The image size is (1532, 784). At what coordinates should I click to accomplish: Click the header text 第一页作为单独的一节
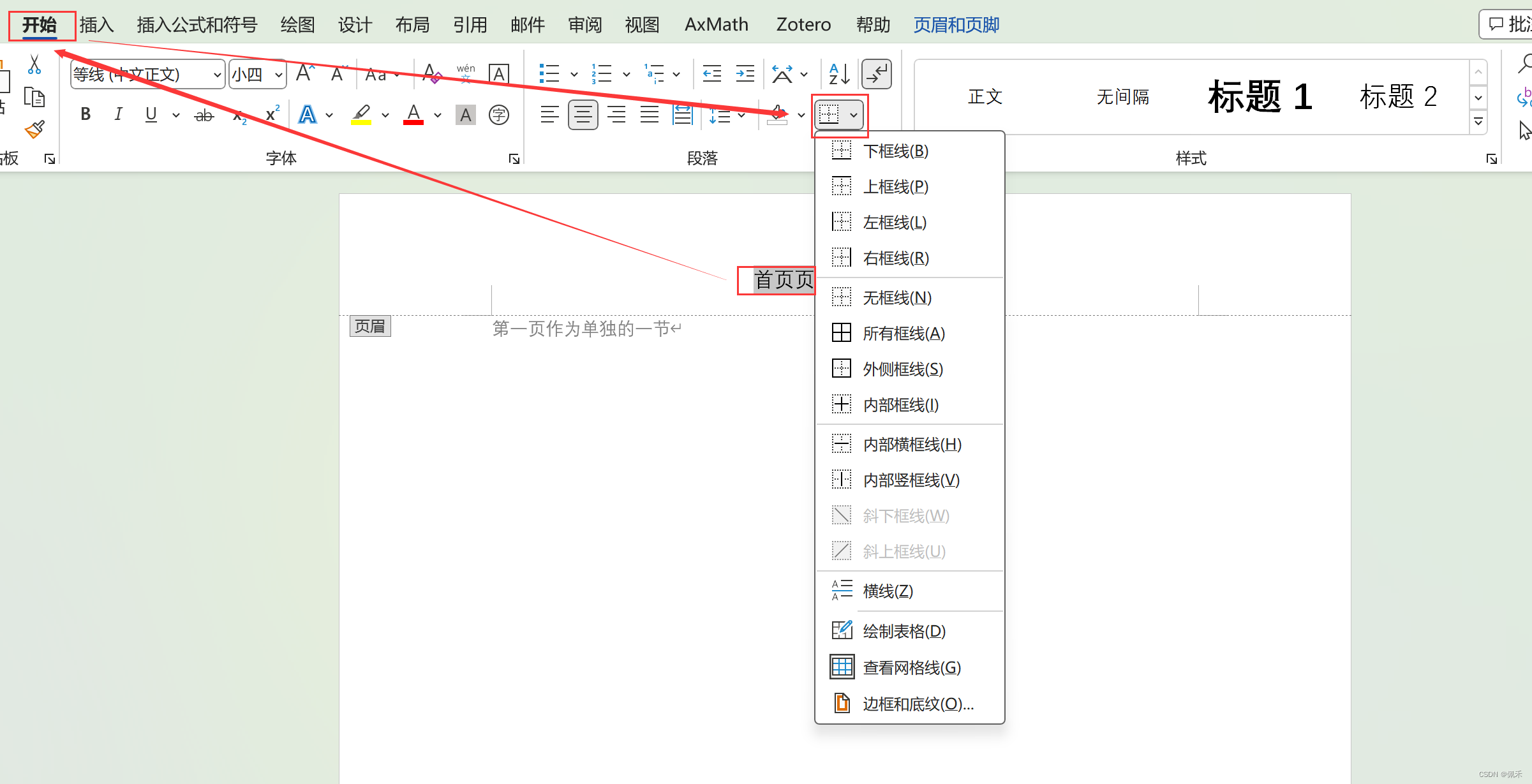[x=582, y=329]
